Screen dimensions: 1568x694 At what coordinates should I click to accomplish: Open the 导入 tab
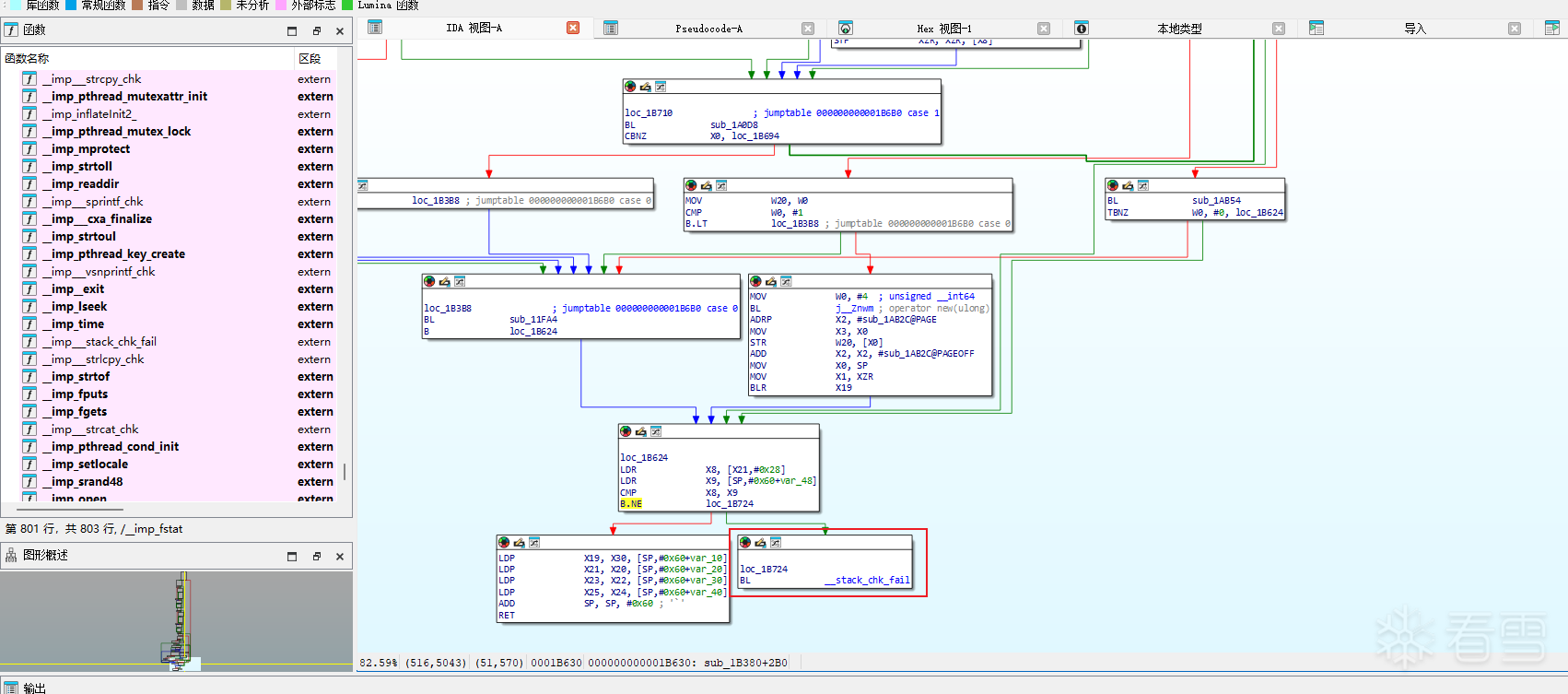(1414, 29)
